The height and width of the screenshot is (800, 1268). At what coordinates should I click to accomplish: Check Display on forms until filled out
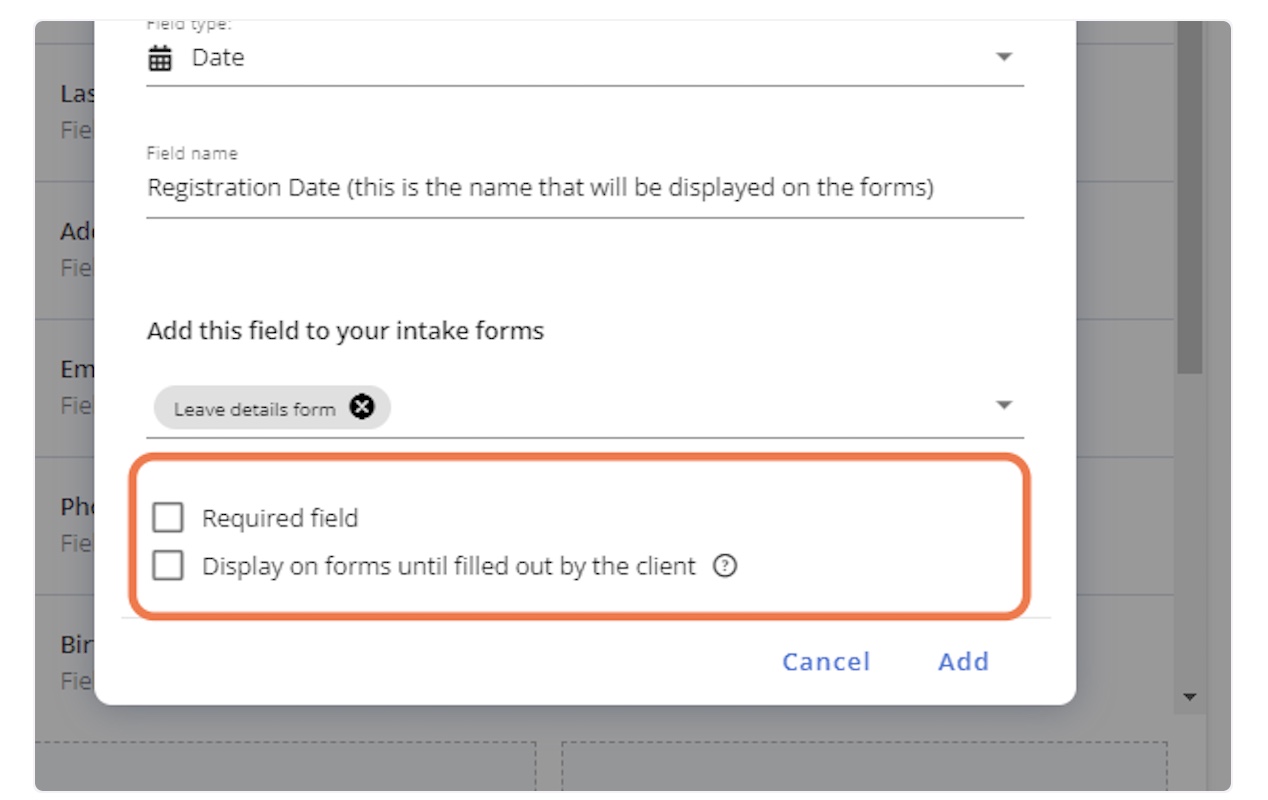168,566
